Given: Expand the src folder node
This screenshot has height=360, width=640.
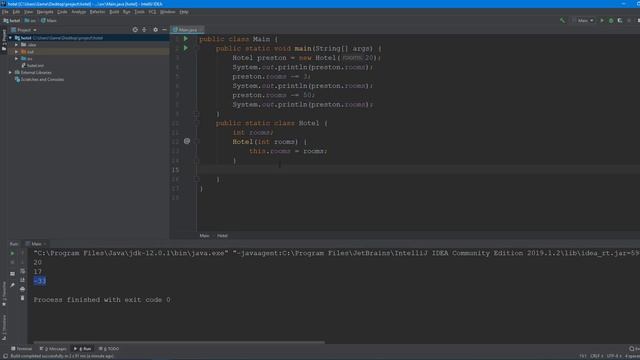Looking at the screenshot, I should point(16,59).
